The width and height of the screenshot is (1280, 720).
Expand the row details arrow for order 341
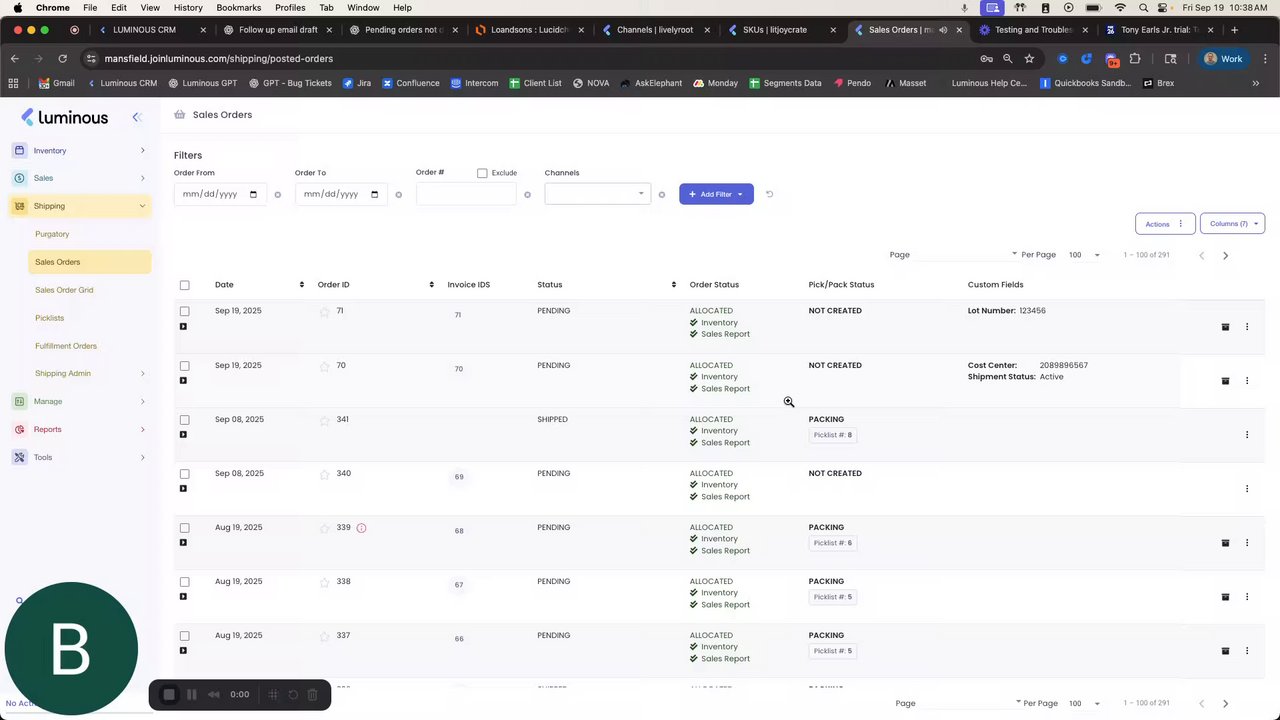click(x=183, y=435)
